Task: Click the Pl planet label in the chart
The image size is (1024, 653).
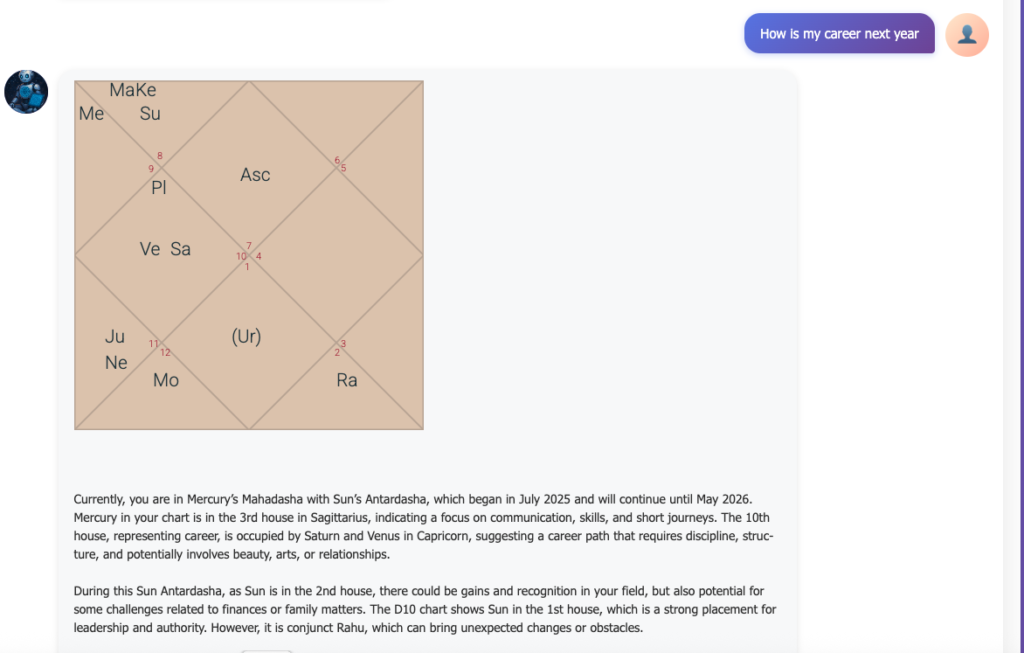Action: point(159,187)
